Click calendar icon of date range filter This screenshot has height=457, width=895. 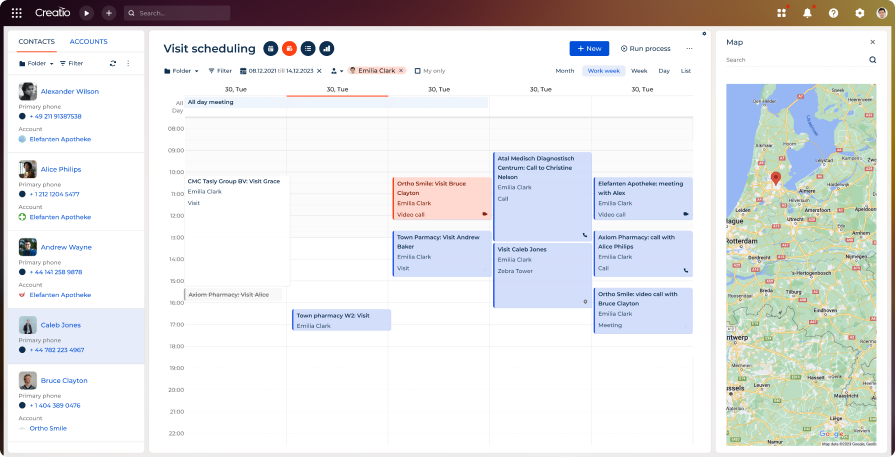(243, 71)
